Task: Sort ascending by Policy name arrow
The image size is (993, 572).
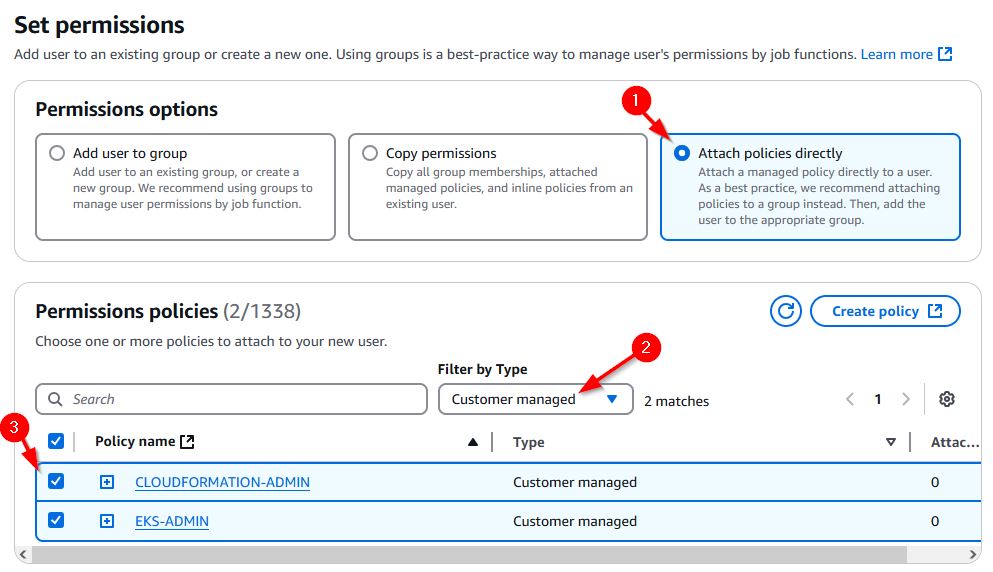Action: (x=473, y=442)
